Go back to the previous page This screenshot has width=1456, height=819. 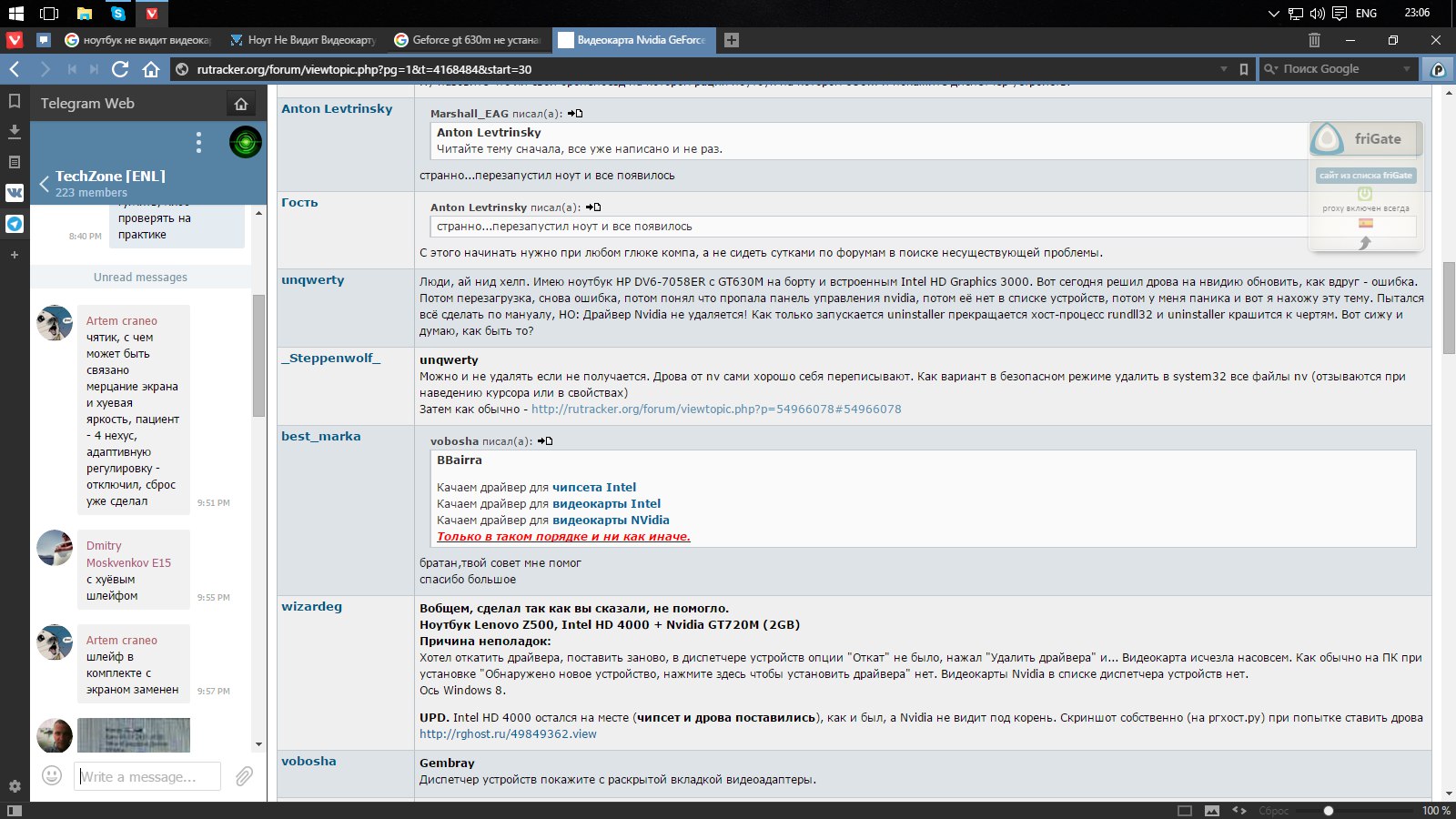coord(15,69)
